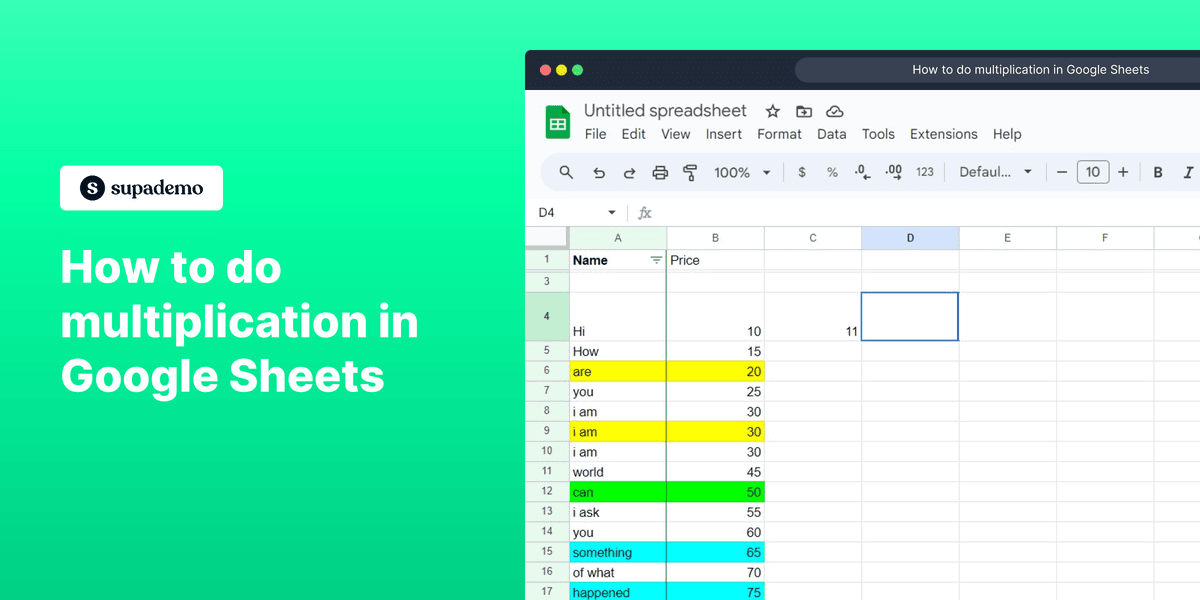Viewport: 1200px width, 600px height.
Task: Apply currency format with the dollar icon
Action: [801, 172]
